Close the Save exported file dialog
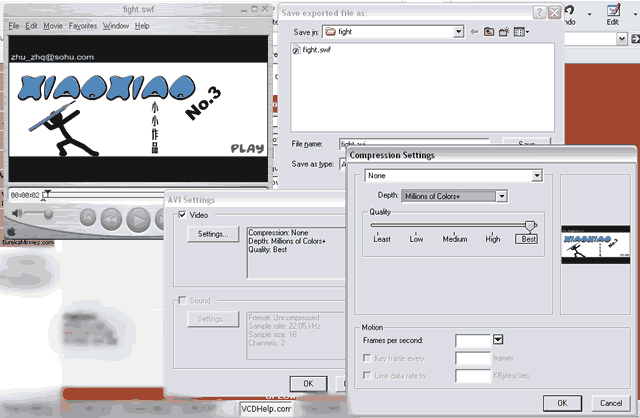 [554, 13]
